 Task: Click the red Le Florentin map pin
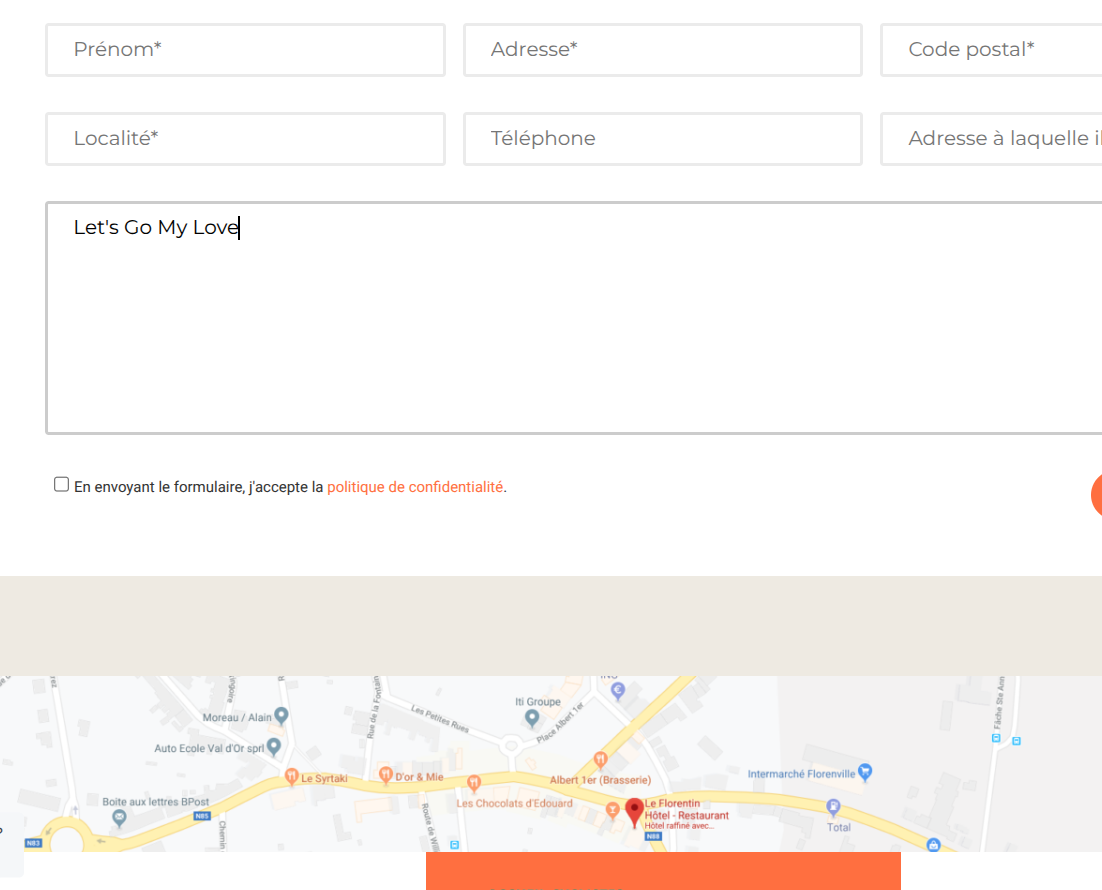pos(634,812)
